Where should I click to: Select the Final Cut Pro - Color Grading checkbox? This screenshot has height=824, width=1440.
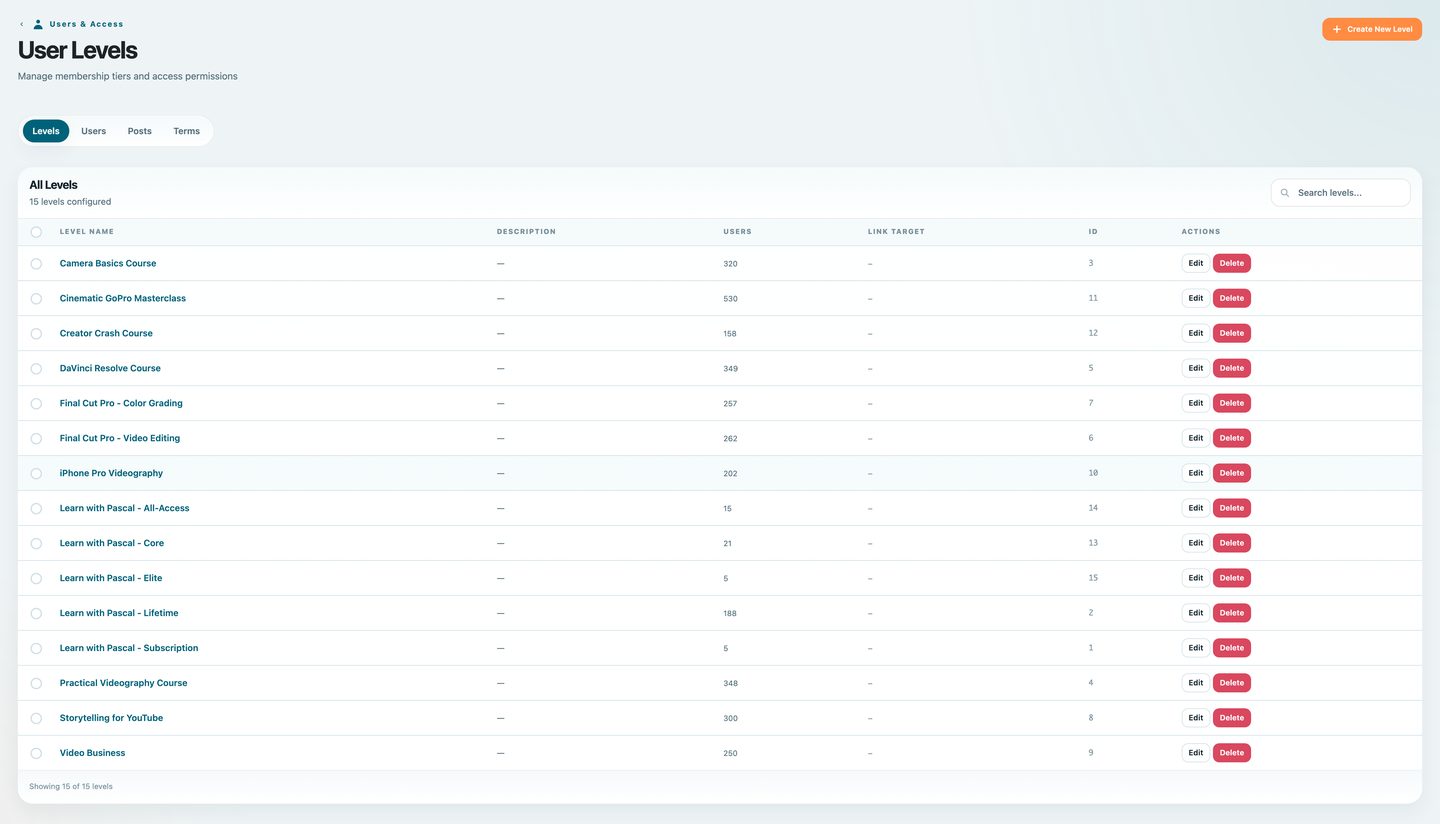(36, 404)
